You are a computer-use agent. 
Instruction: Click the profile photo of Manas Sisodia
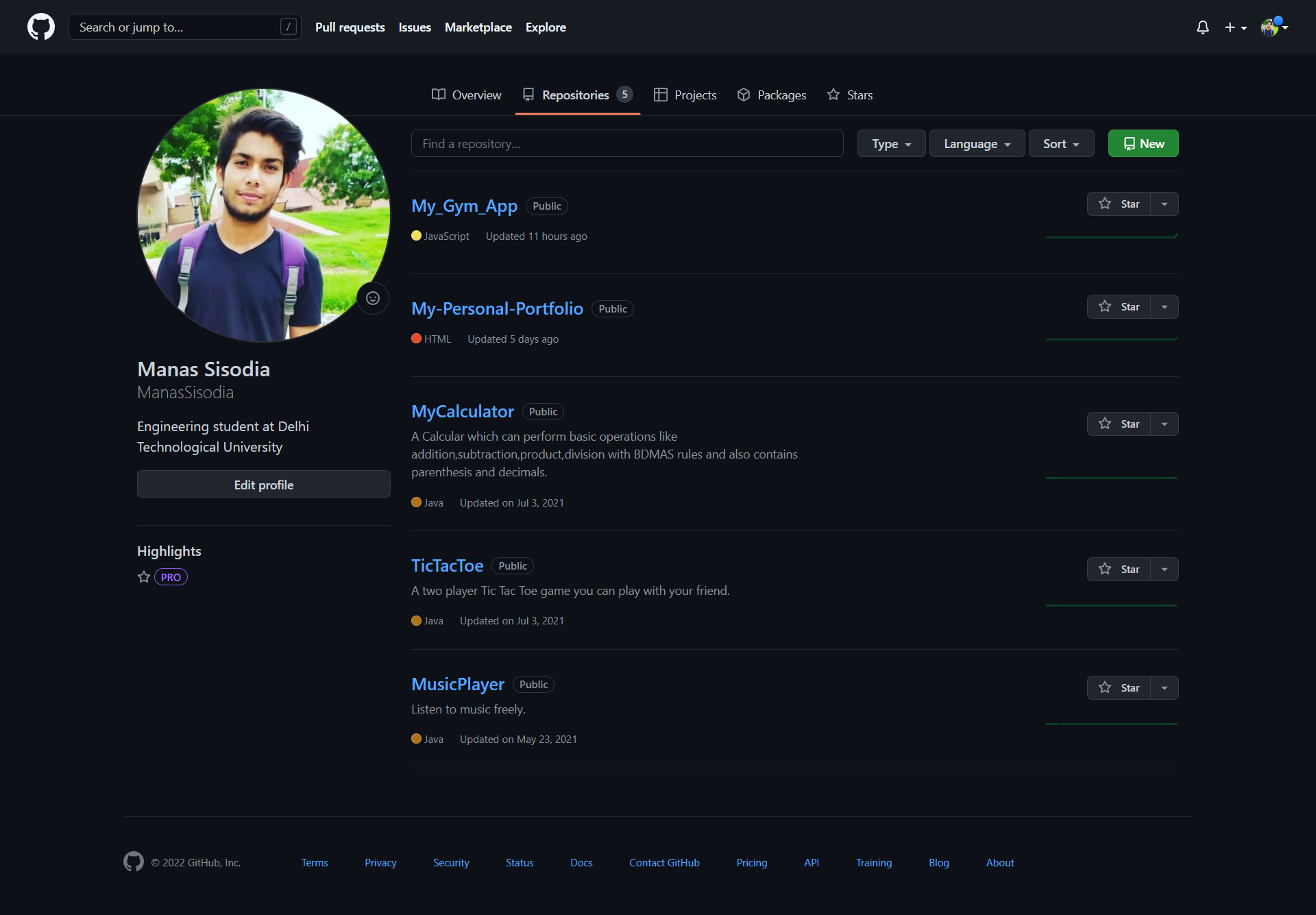(264, 215)
